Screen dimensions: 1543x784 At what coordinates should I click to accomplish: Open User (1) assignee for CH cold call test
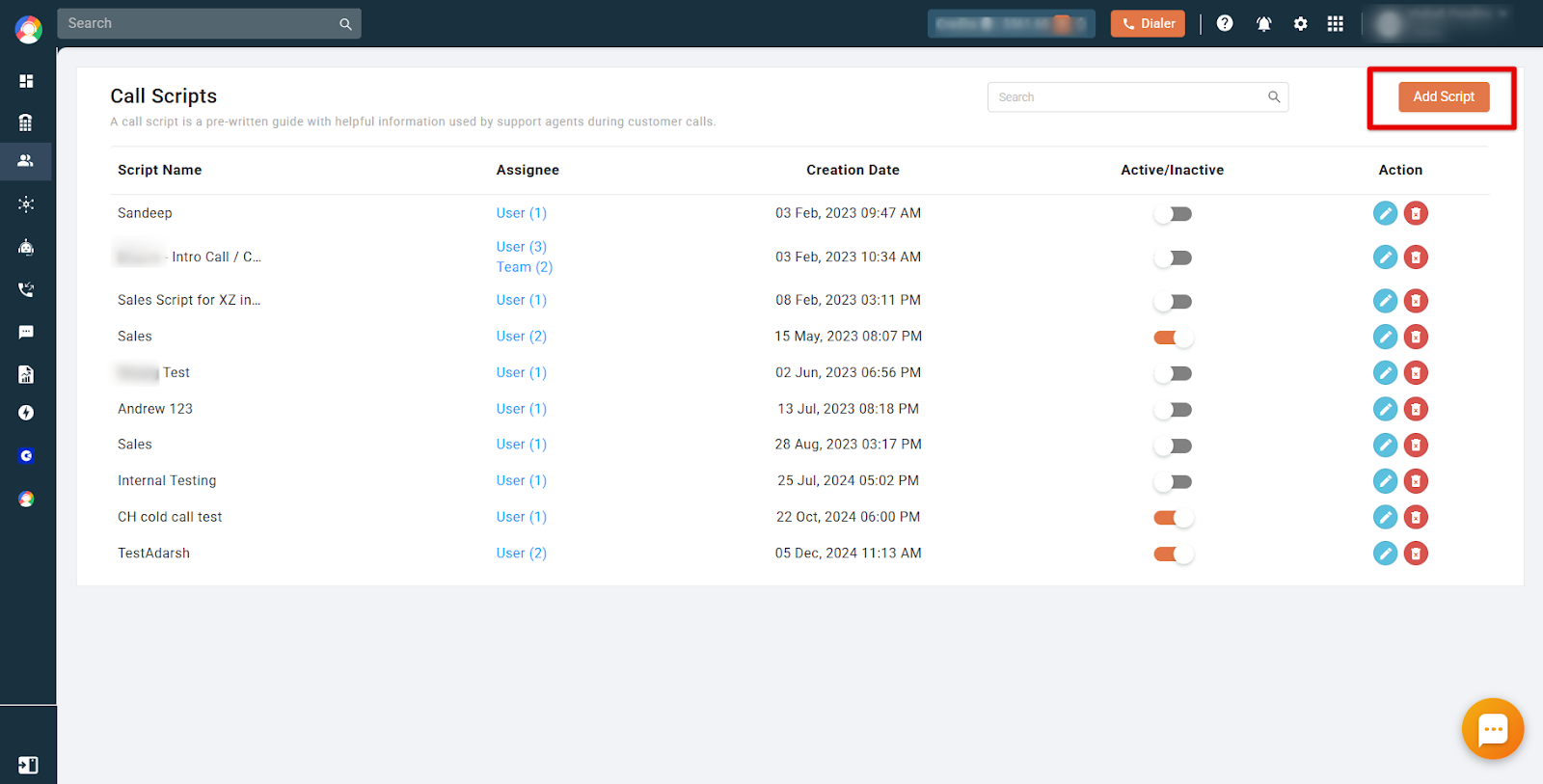coord(521,517)
